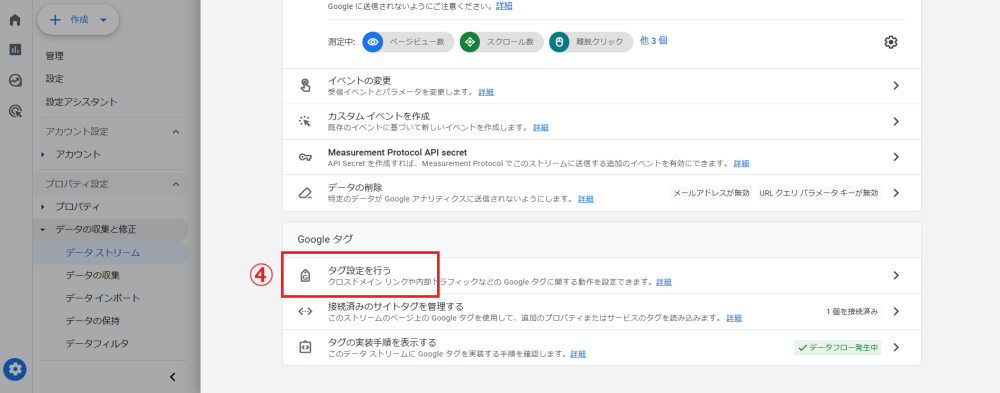
Task: Open the enhanced measurement settings gear
Action: [891, 42]
